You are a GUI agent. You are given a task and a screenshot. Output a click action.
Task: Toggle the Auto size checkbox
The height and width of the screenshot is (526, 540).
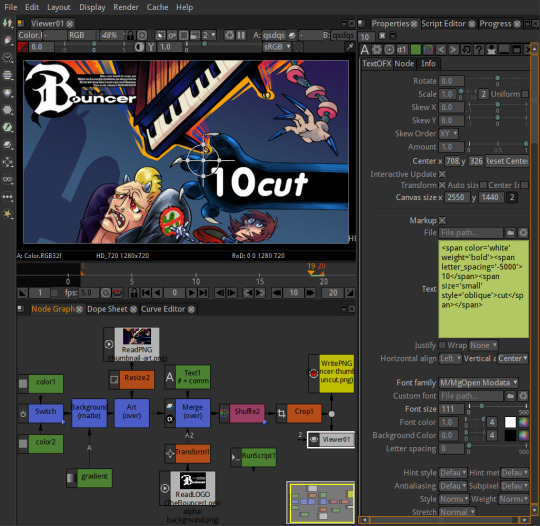[483, 185]
